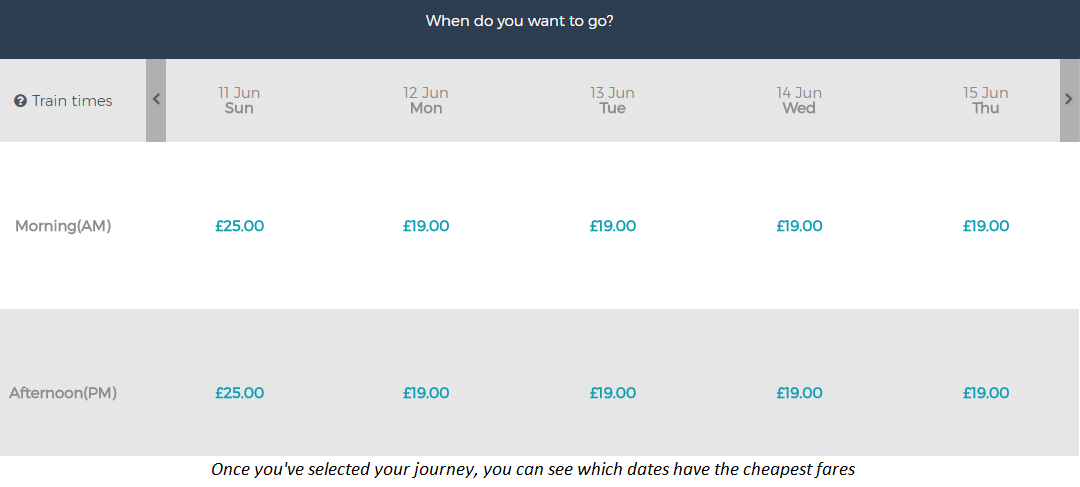Select the 14 Jun Wed date header
1080x487 pixels.
(799, 101)
